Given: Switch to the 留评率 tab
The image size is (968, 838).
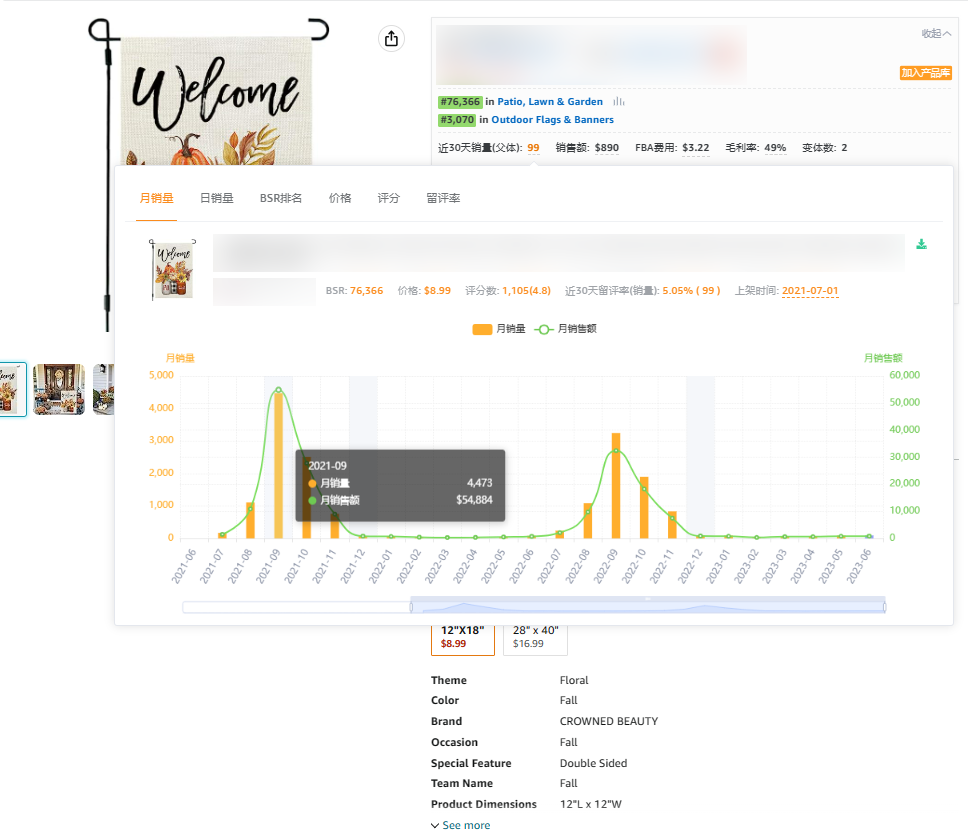Looking at the screenshot, I should tap(443, 198).
